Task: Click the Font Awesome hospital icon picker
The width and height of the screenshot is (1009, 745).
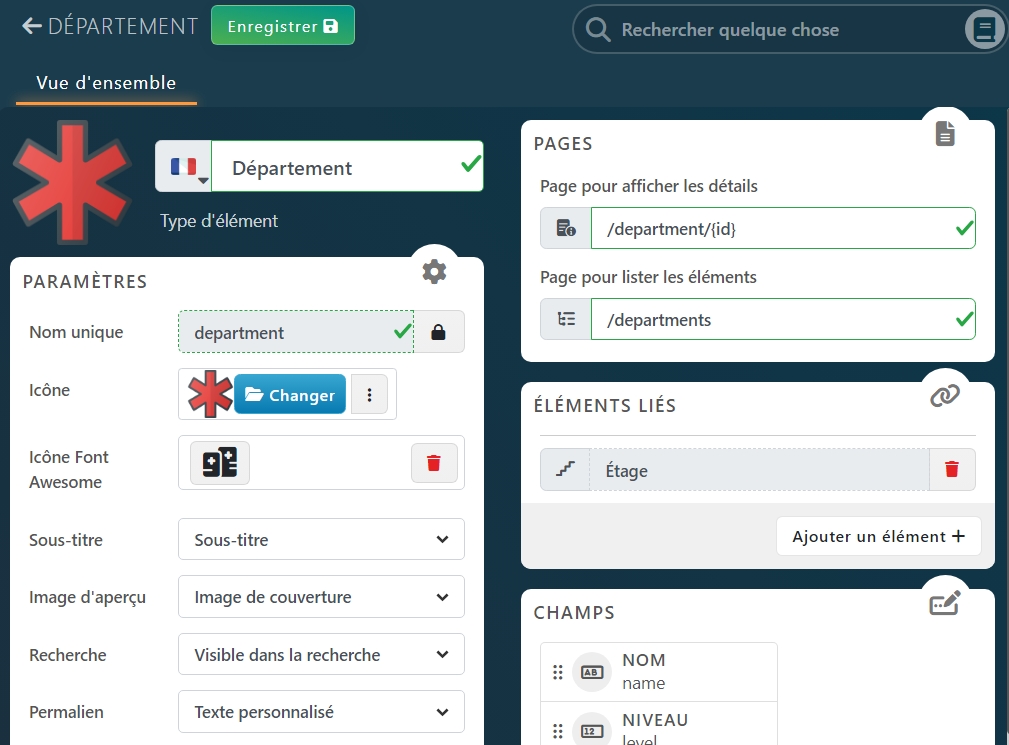Action: tap(220, 463)
